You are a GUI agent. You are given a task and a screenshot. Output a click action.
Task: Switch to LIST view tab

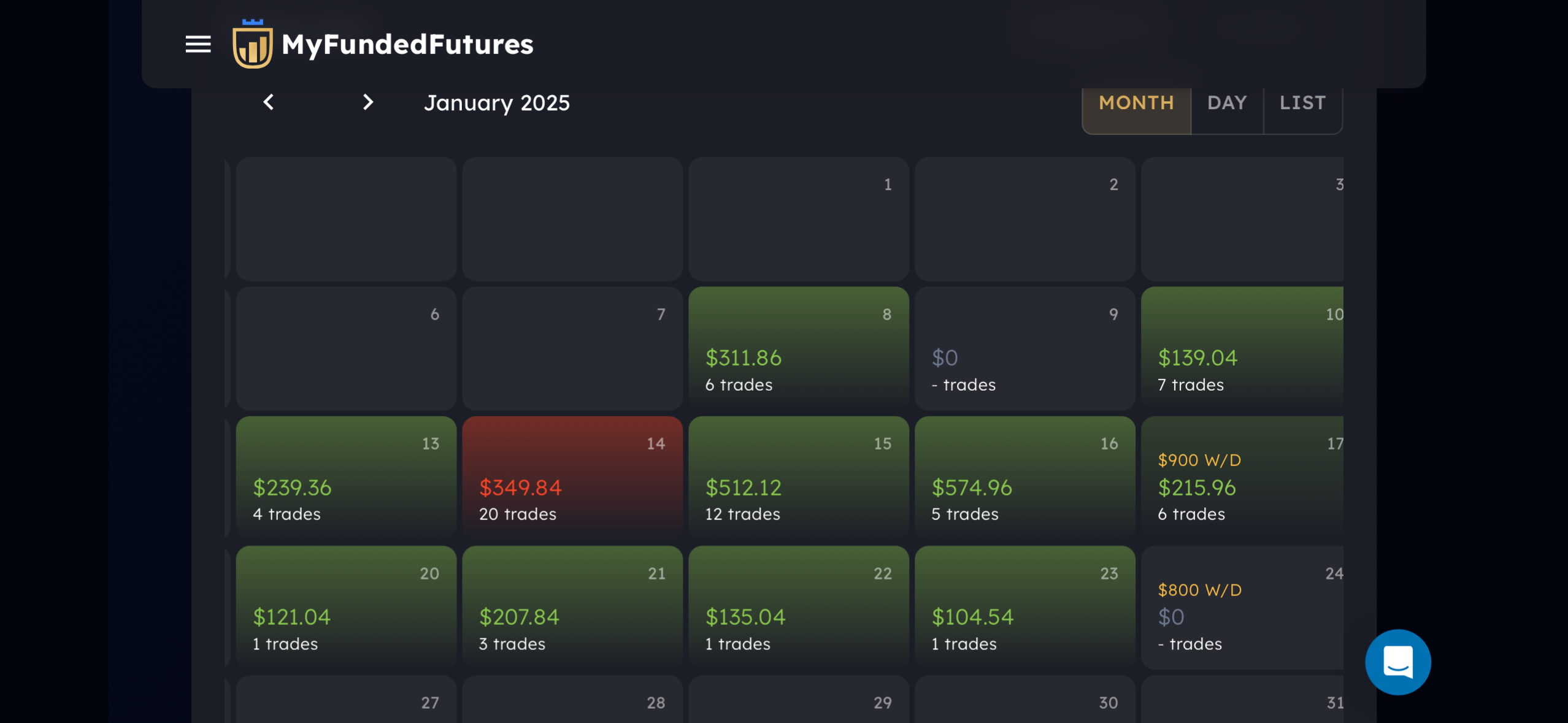(1302, 102)
